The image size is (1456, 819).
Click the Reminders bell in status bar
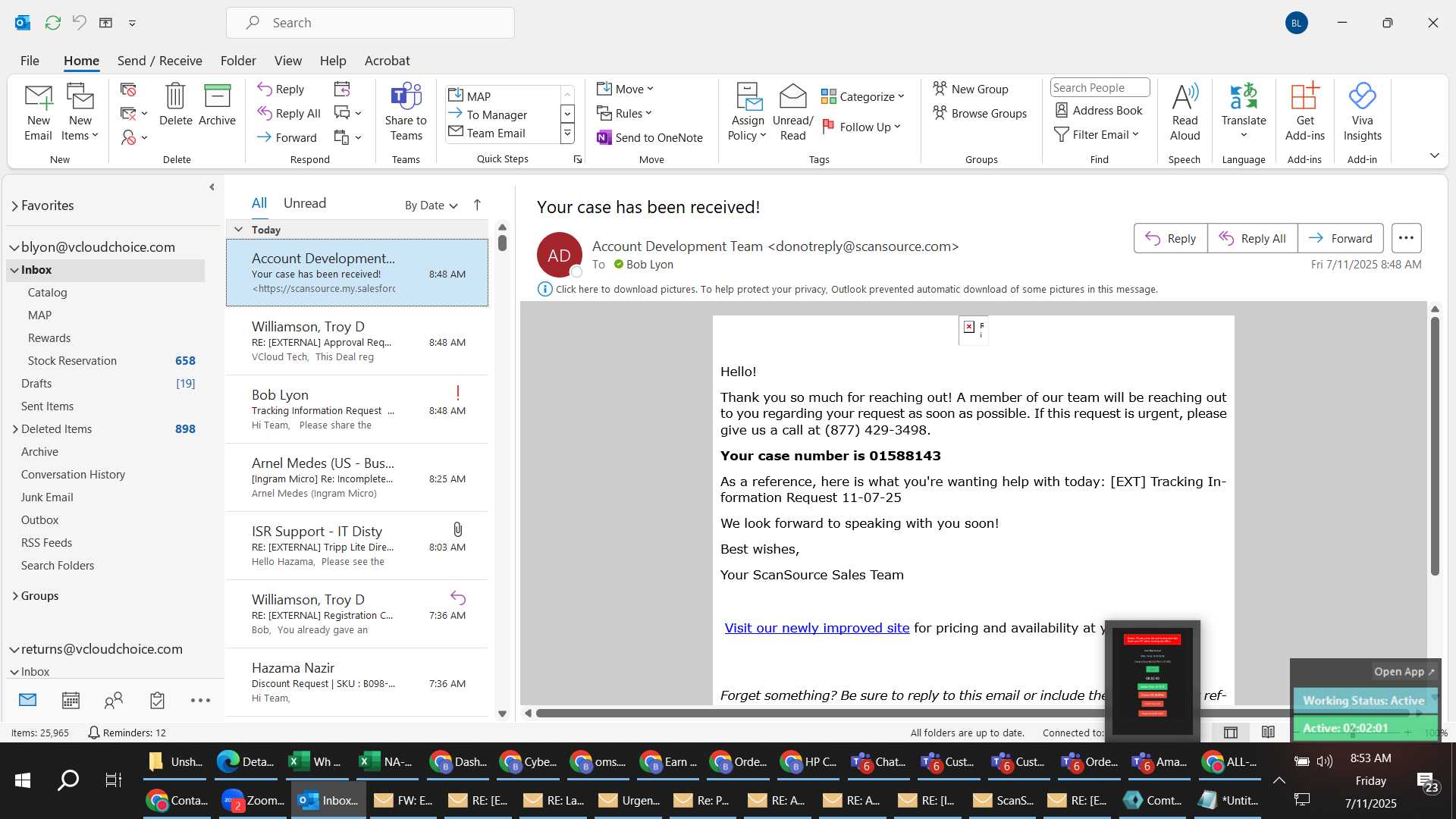point(93,733)
